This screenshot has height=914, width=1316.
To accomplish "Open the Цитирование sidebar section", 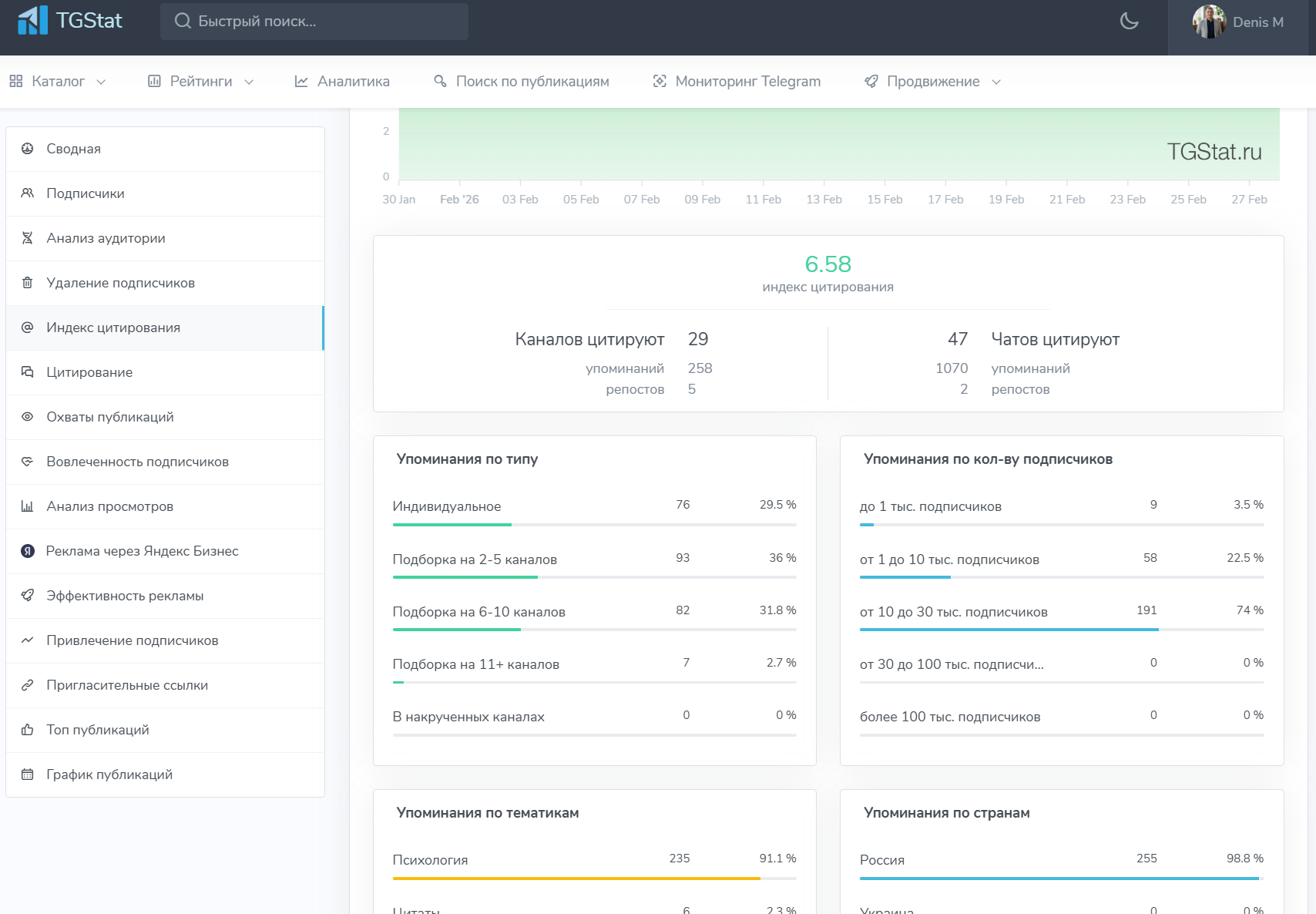I will [x=89, y=372].
